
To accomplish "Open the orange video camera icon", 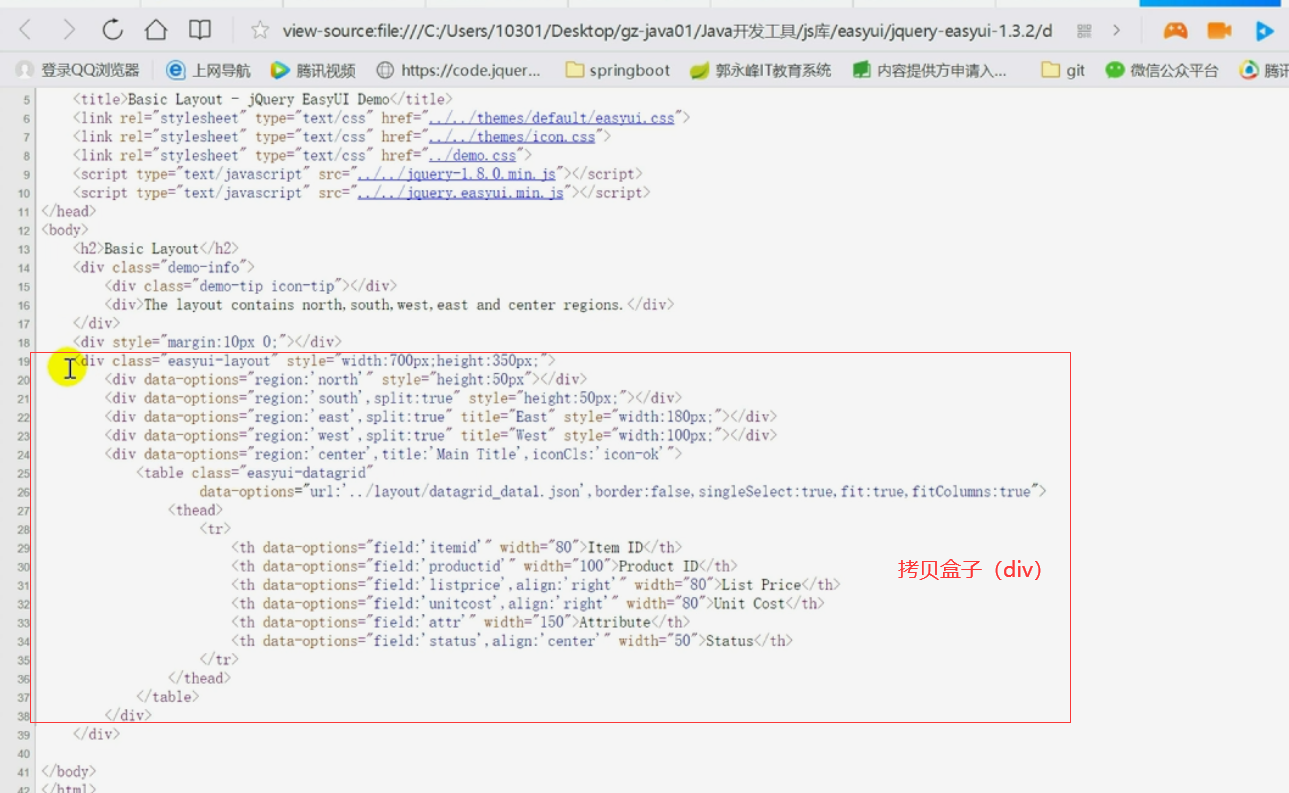I will point(1219,30).
